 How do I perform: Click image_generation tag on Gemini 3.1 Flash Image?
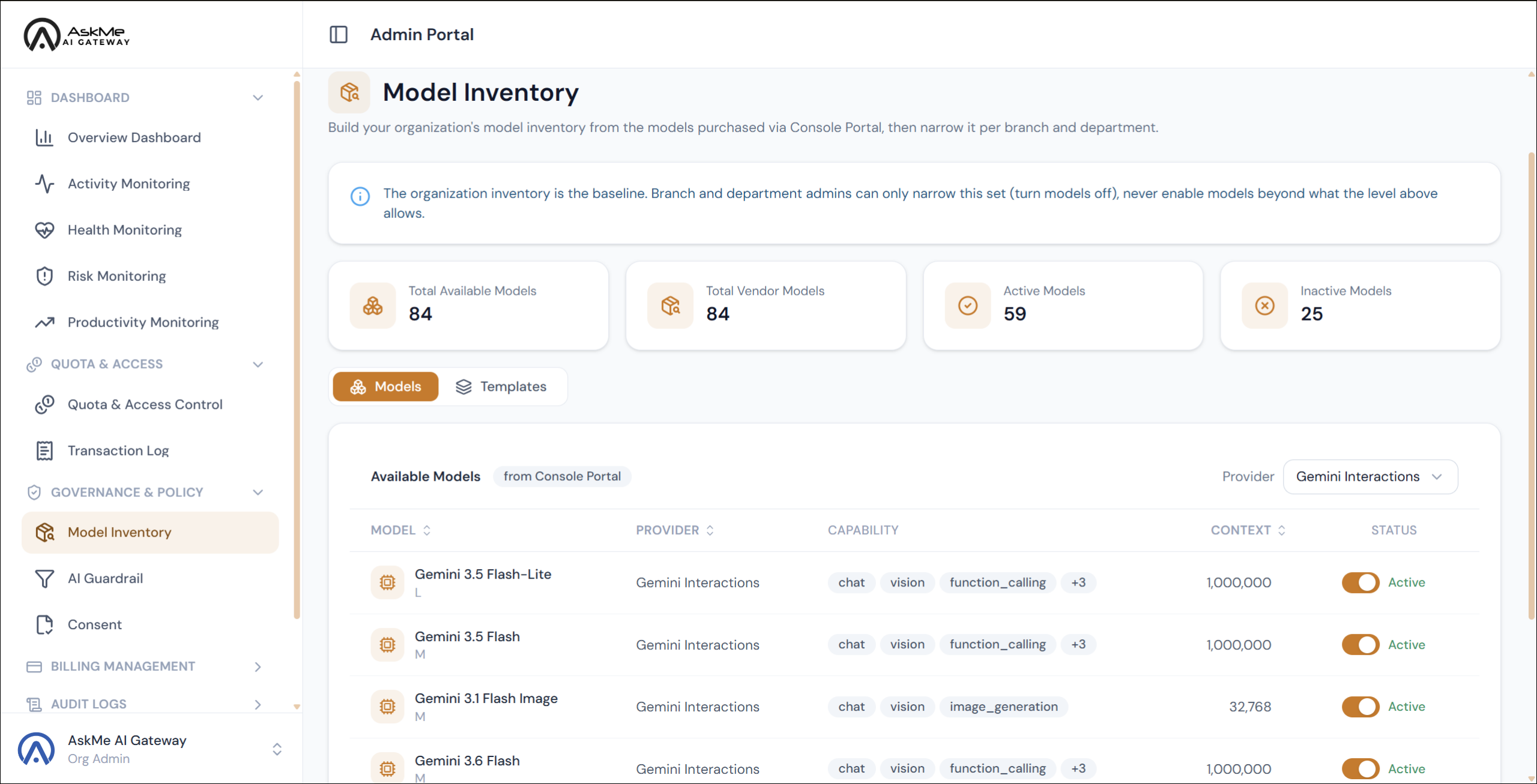[1003, 707]
